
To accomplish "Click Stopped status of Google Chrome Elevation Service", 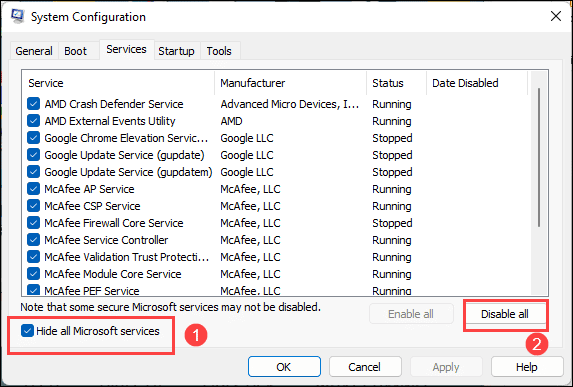I will [392, 138].
